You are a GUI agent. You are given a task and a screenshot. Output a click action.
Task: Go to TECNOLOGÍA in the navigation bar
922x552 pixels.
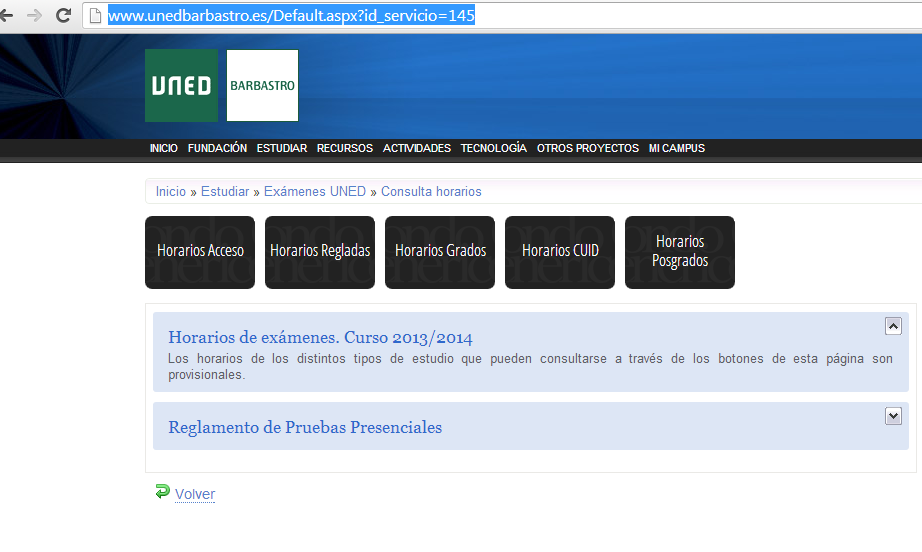(x=493, y=148)
